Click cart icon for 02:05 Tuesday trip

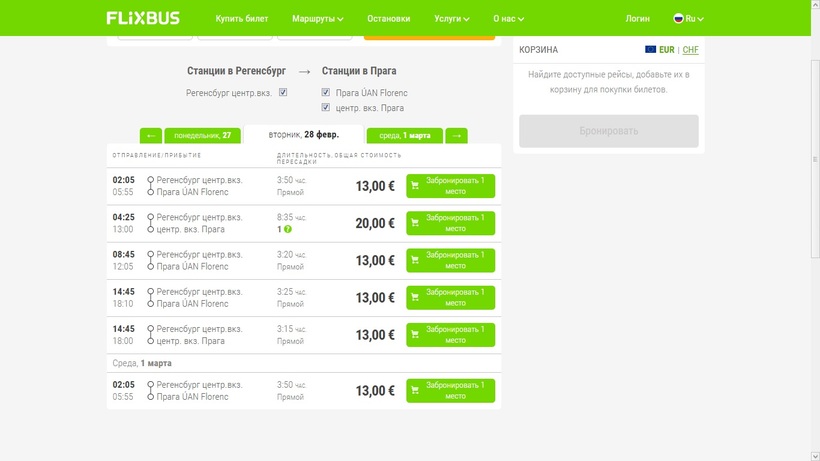415,186
